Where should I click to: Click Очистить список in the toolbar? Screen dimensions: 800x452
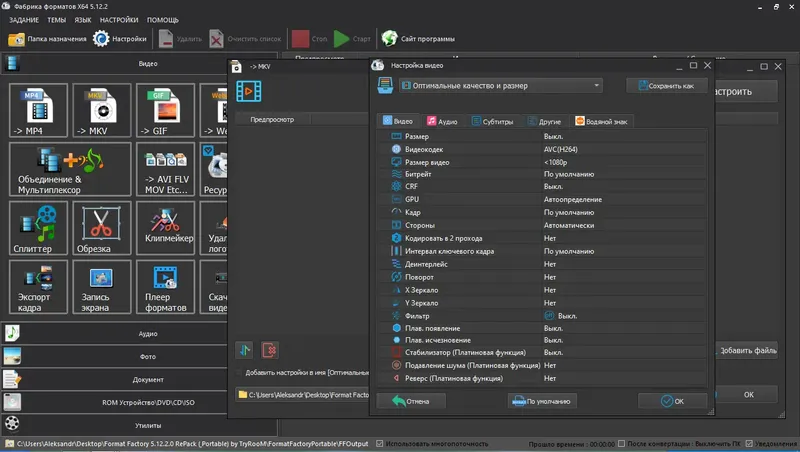coord(245,39)
